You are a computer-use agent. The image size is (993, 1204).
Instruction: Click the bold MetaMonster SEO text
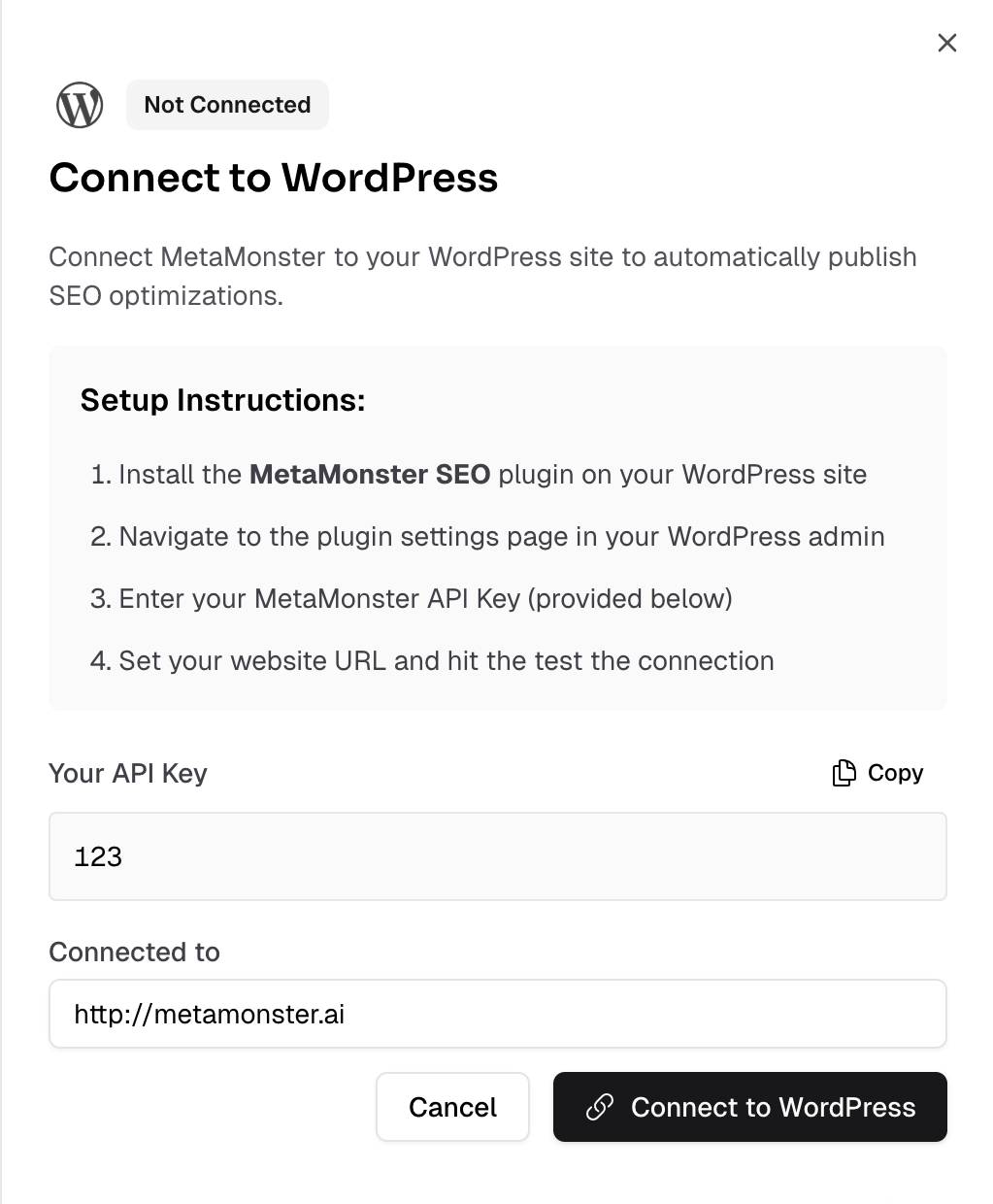coord(370,475)
